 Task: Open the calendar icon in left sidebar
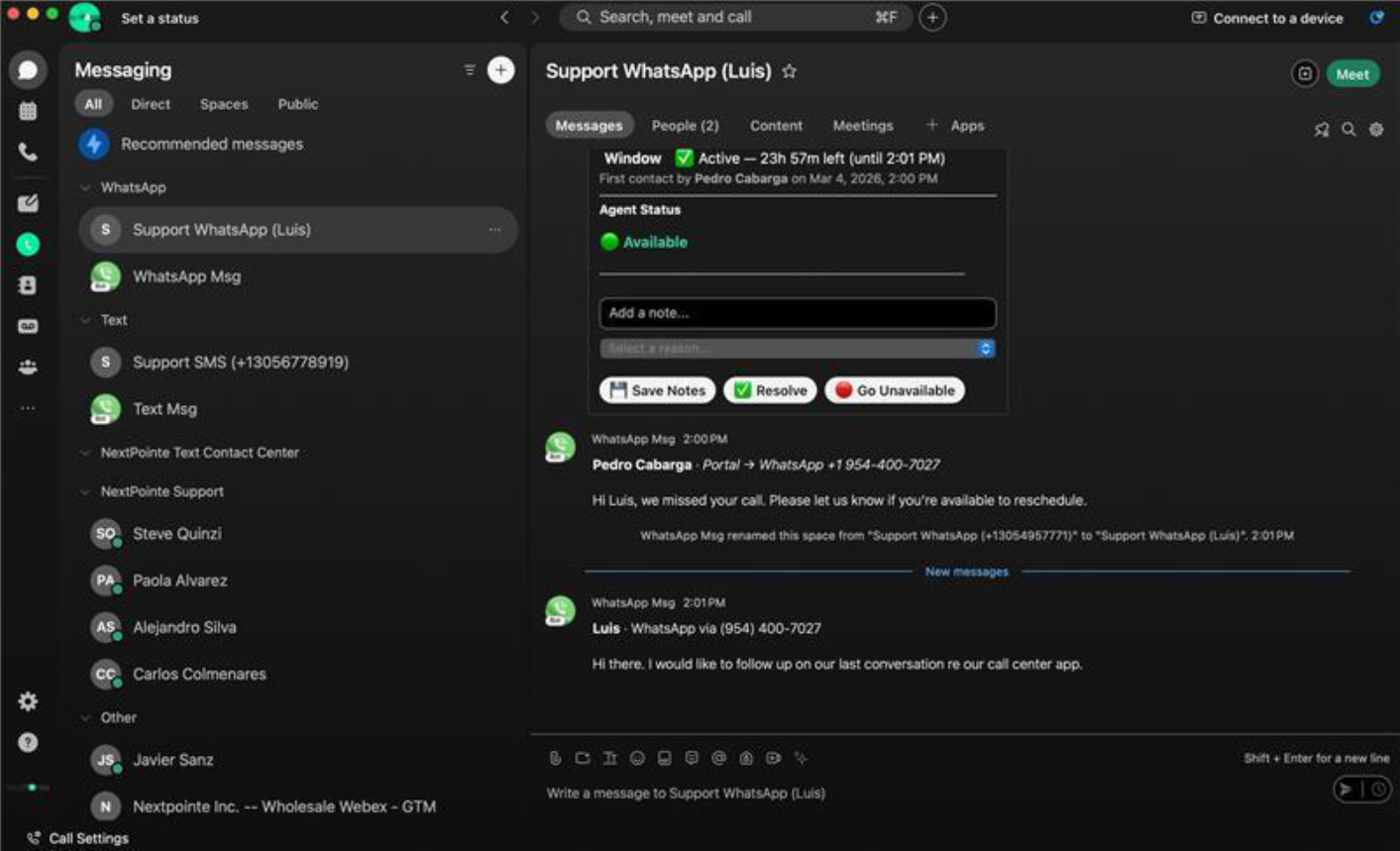[x=28, y=111]
